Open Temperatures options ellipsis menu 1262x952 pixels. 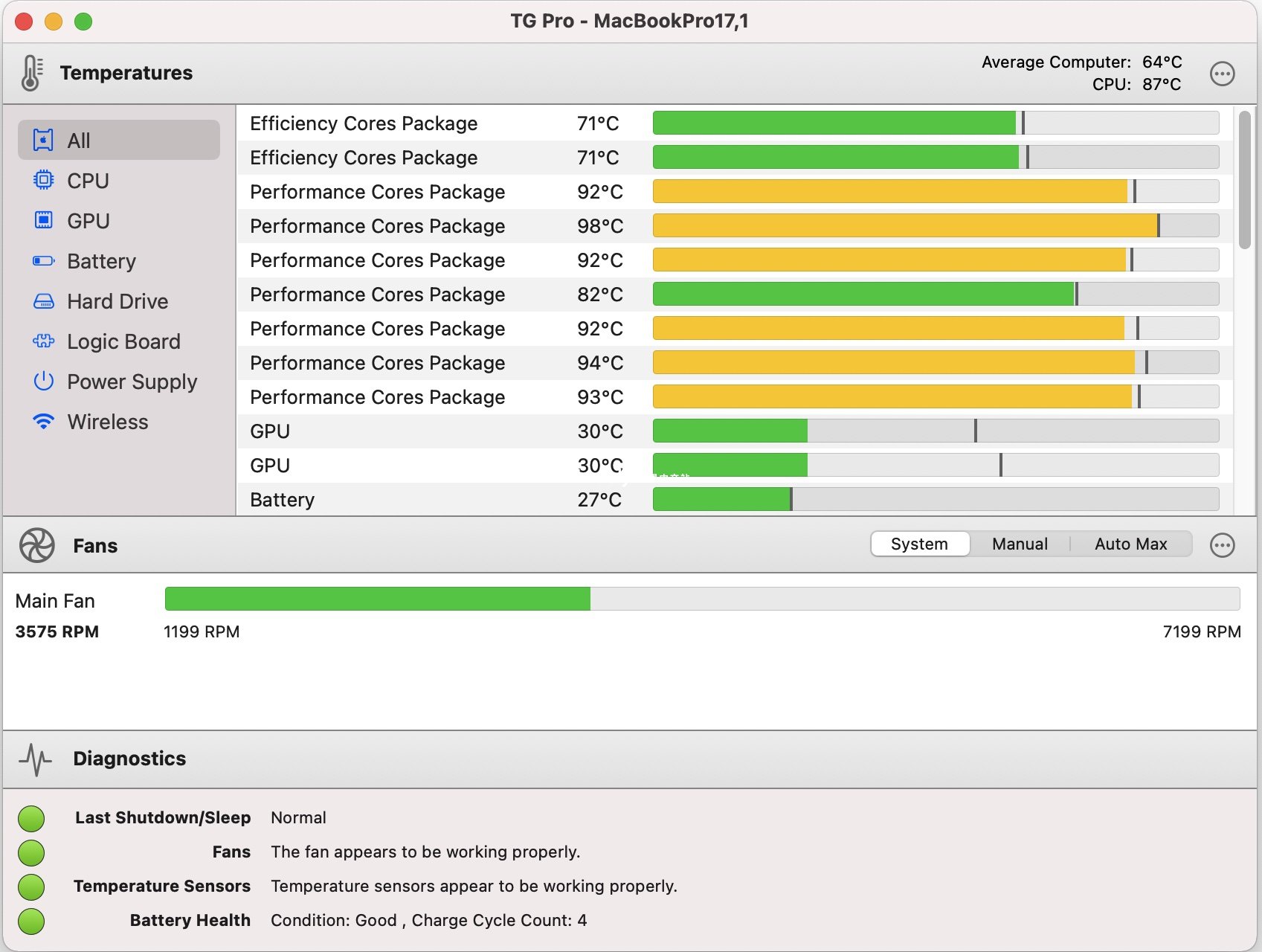[1222, 74]
